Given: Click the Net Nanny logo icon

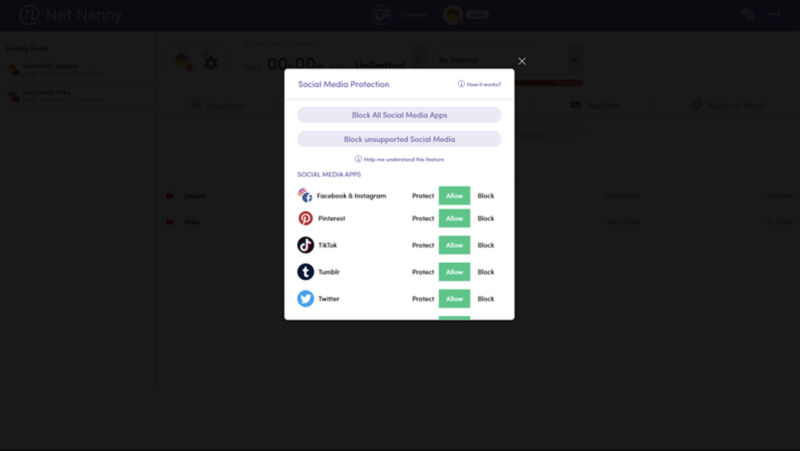Looking at the screenshot, I should (x=29, y=14).
